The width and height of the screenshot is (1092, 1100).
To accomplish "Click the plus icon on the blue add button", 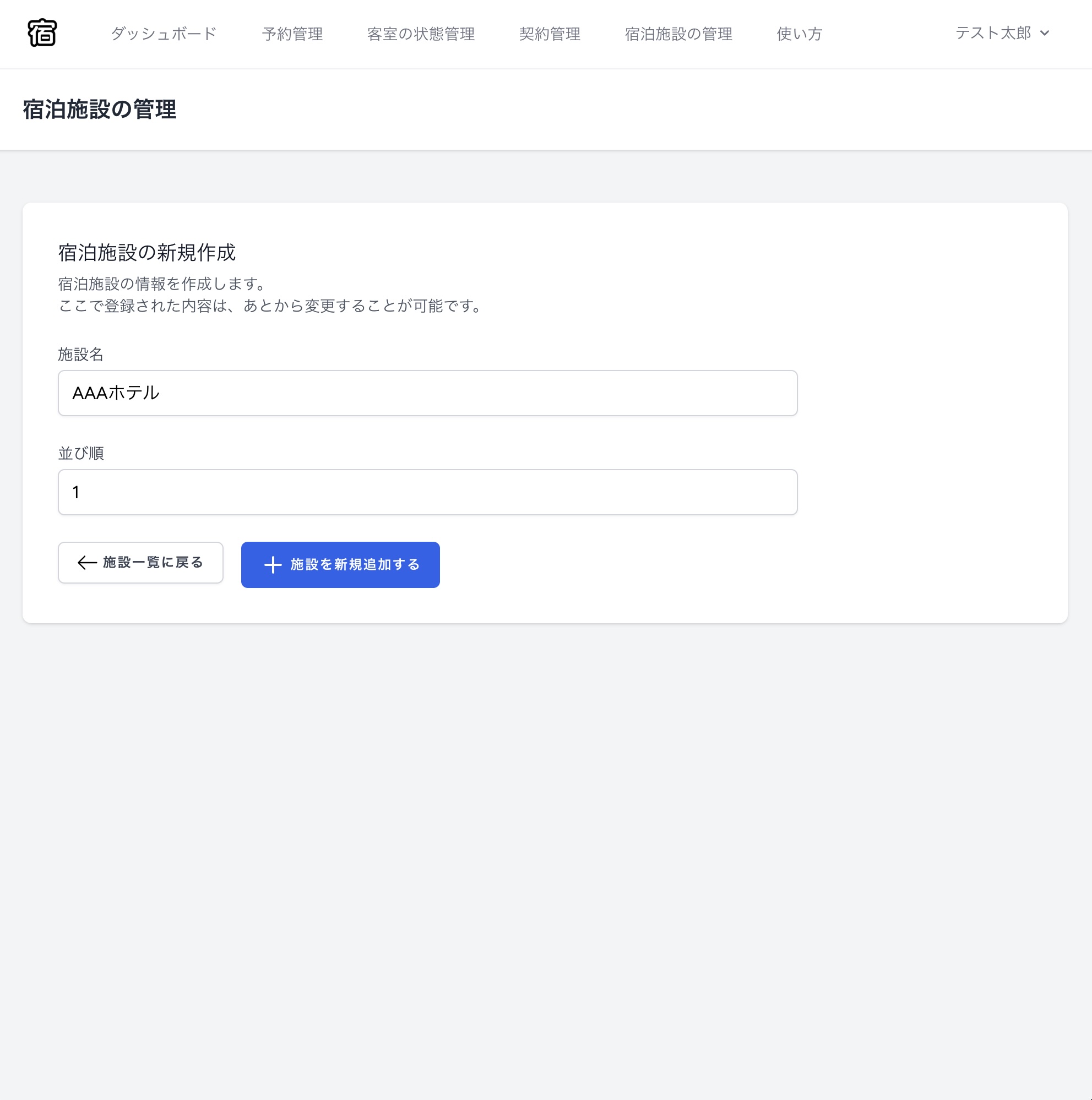I will click(x=274, y=564).
